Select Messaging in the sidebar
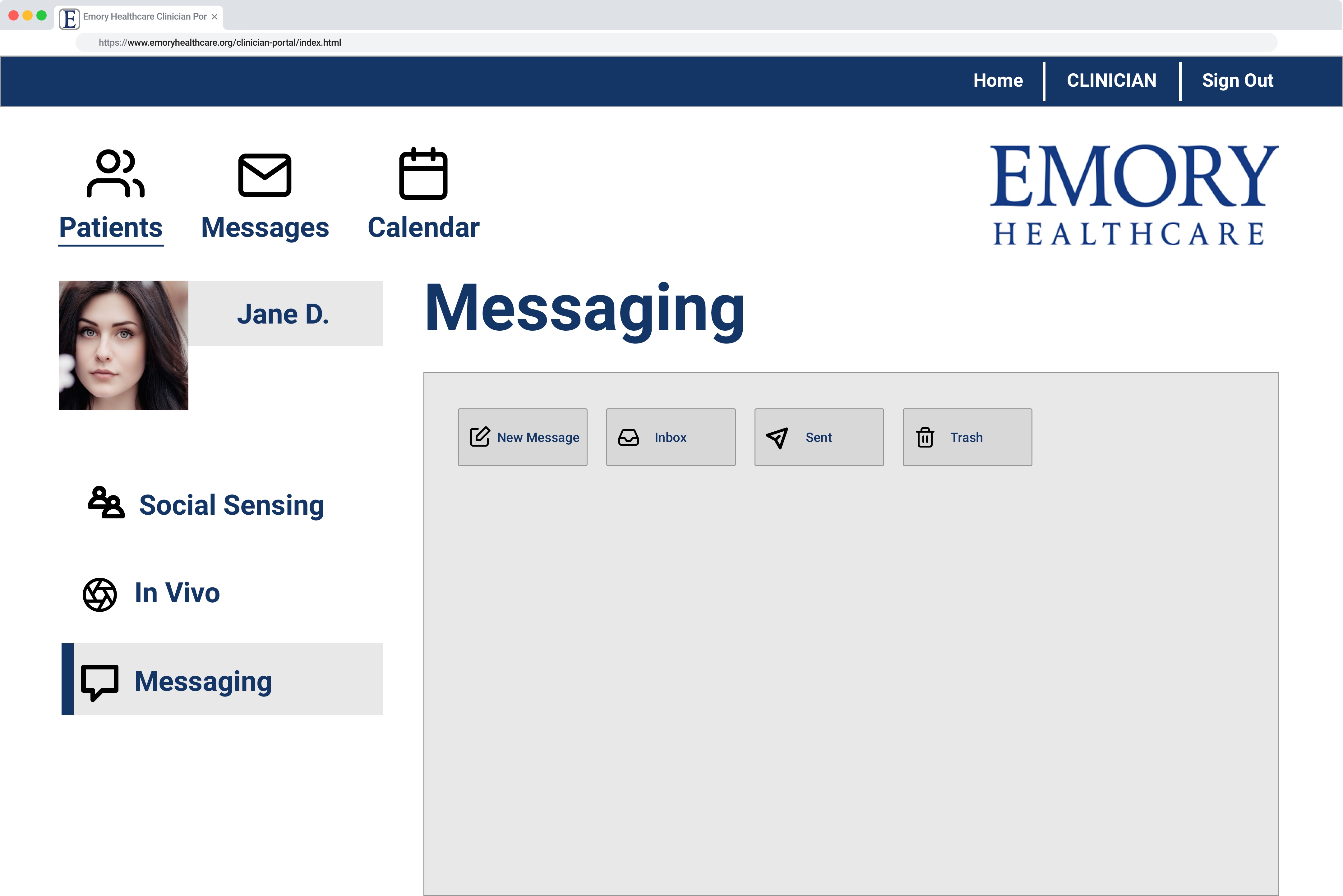1343x896 pixels. (223, 679)
